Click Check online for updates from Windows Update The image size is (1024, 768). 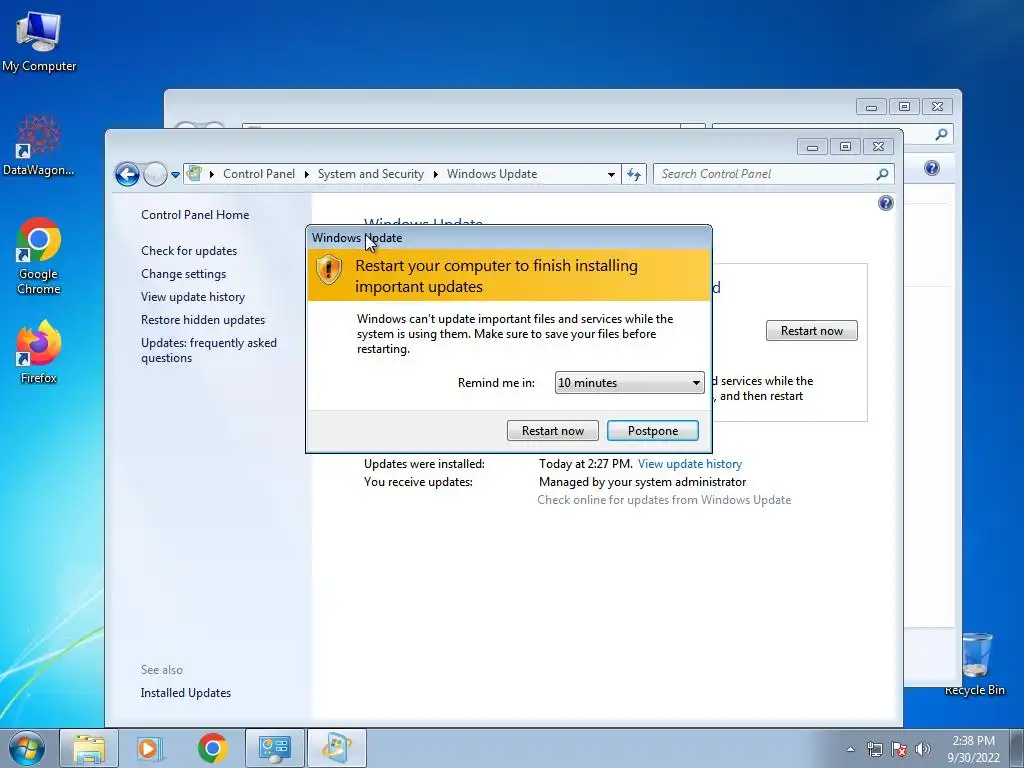coord(664,500)
